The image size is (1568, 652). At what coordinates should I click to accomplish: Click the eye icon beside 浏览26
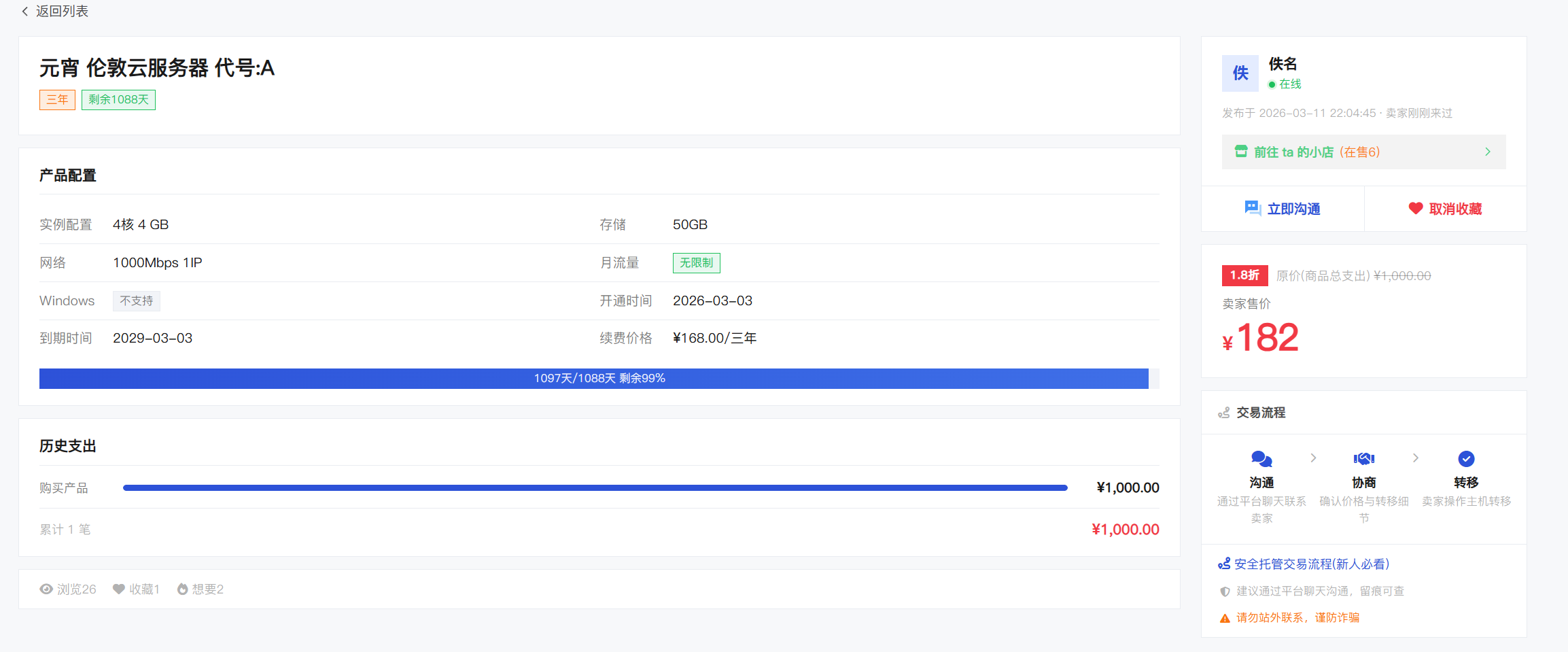(46, 589)
